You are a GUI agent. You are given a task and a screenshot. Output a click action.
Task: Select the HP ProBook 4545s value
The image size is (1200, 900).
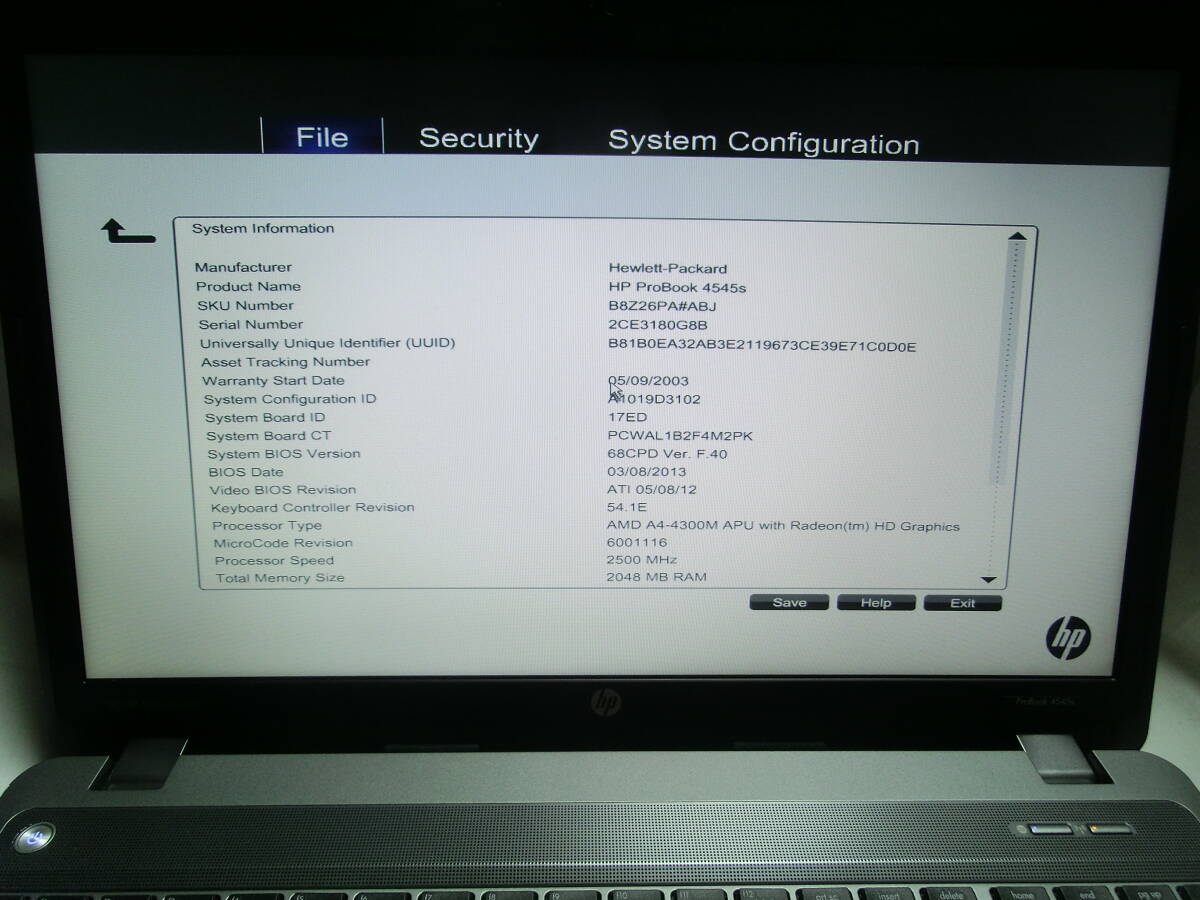click(677, 287)
